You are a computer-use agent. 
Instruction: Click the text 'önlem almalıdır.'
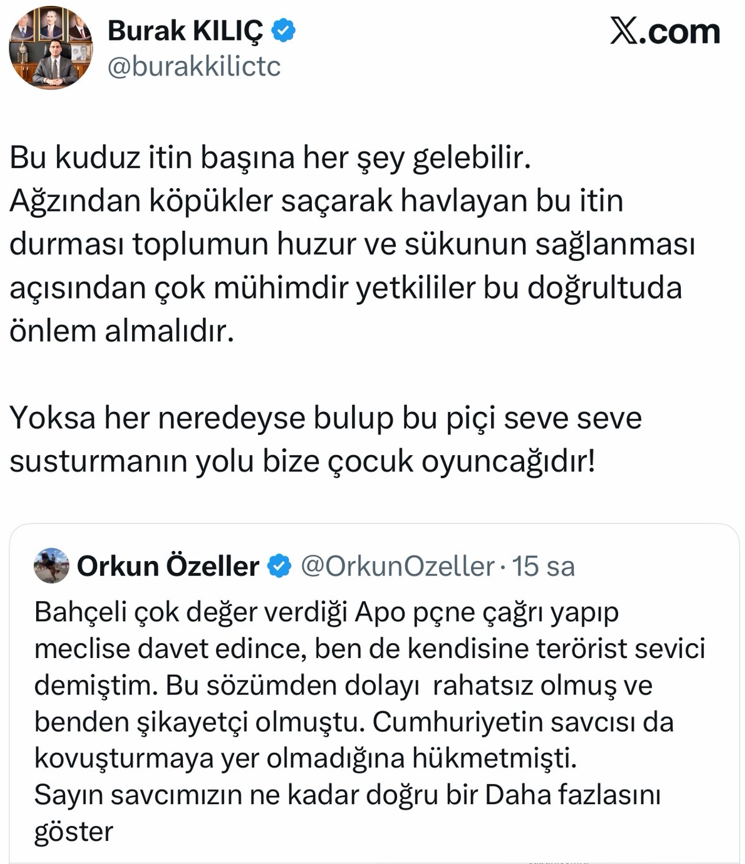tap(122, 331)
